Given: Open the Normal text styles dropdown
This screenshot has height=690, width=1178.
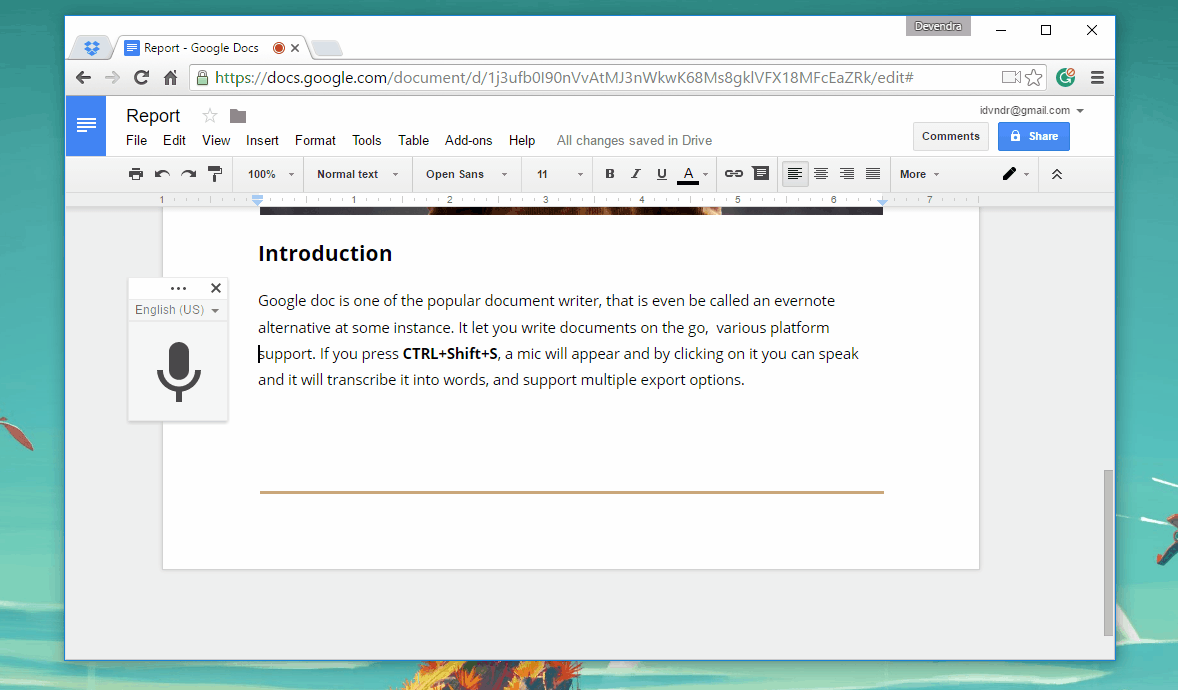Looking at the screenshot, I should pyautogui.click(x=358, y=174).
